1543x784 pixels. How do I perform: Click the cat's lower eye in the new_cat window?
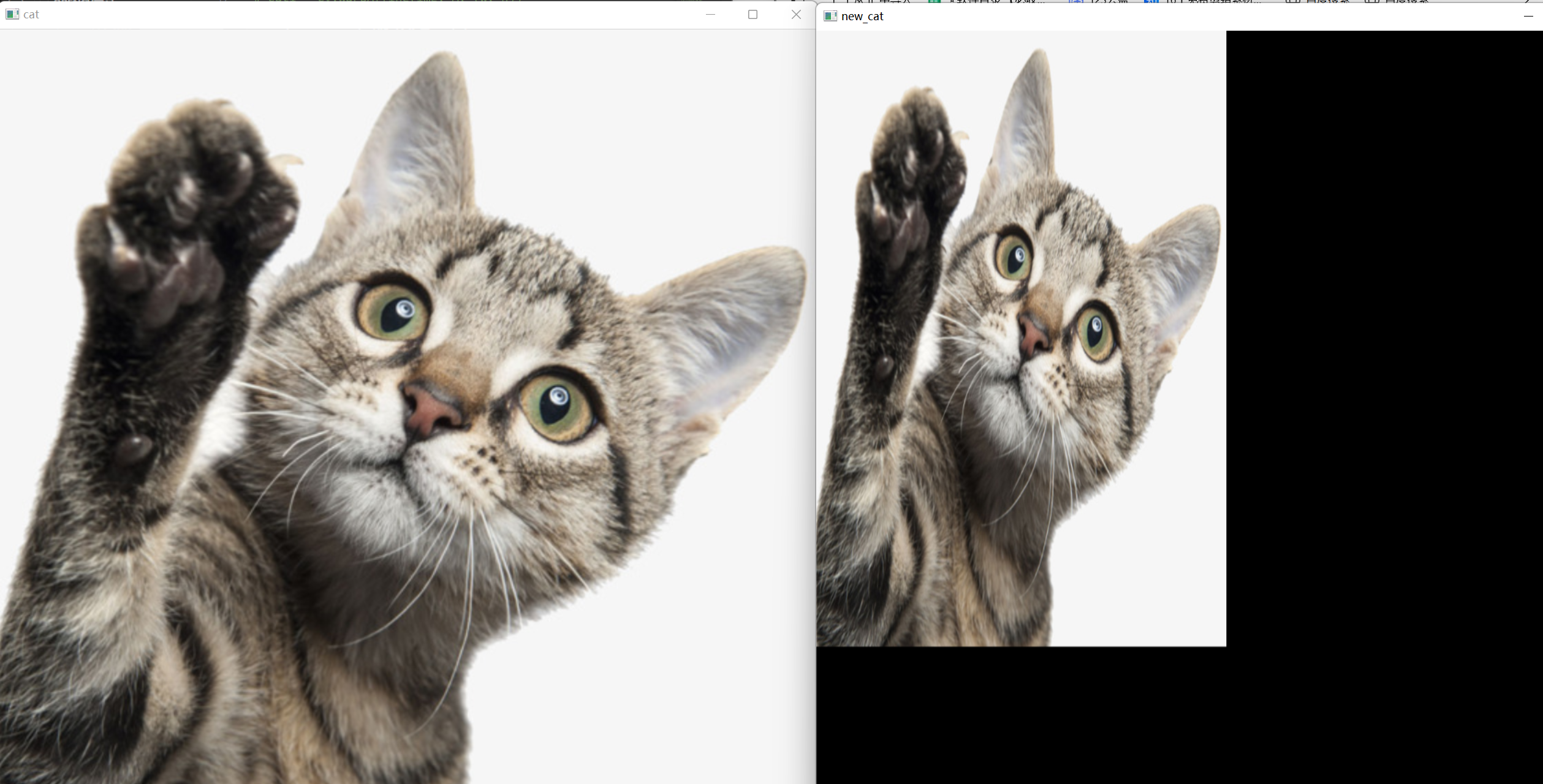[x=1096, y=334]
